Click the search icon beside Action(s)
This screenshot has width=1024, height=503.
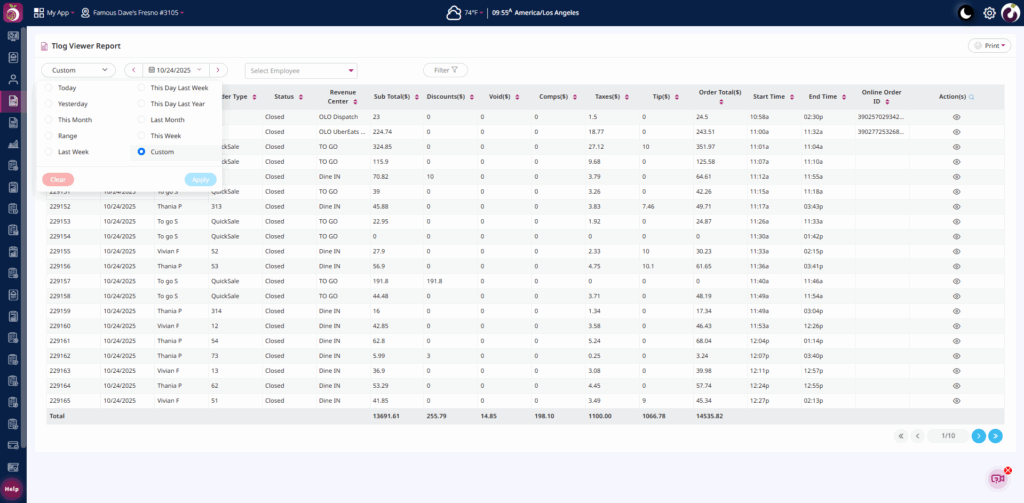pyautogui.click(x=971, y=97)
